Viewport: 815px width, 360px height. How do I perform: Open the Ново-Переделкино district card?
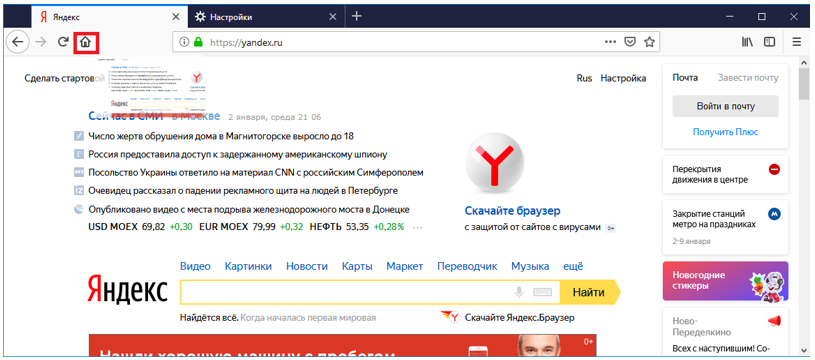(x=726, y=332)
